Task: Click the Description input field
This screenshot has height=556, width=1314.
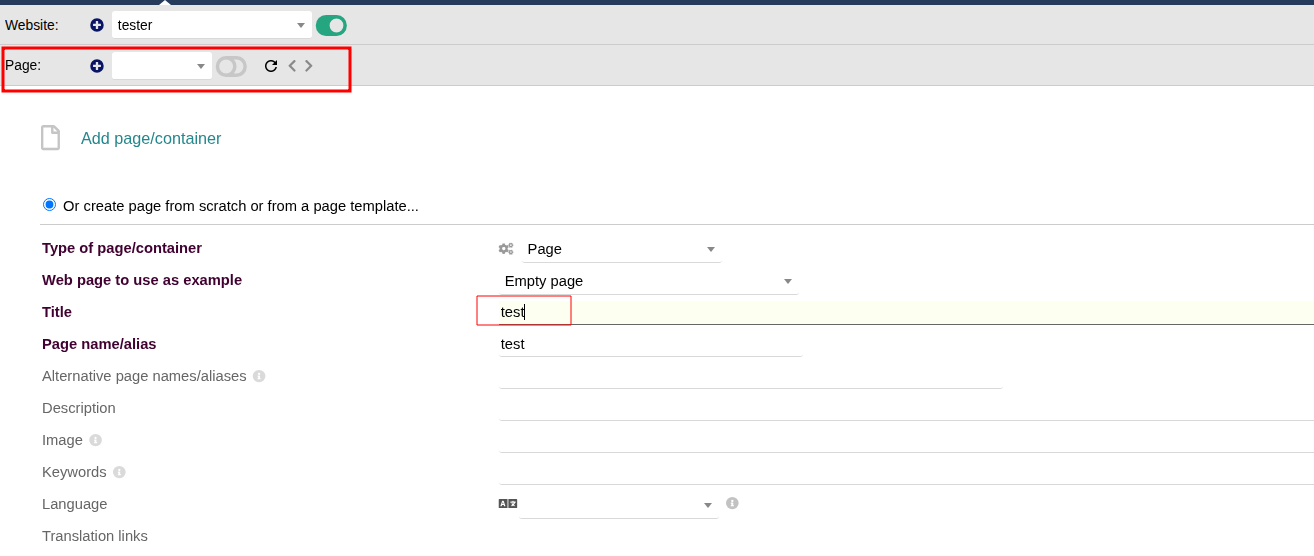Action: [900, 408]
